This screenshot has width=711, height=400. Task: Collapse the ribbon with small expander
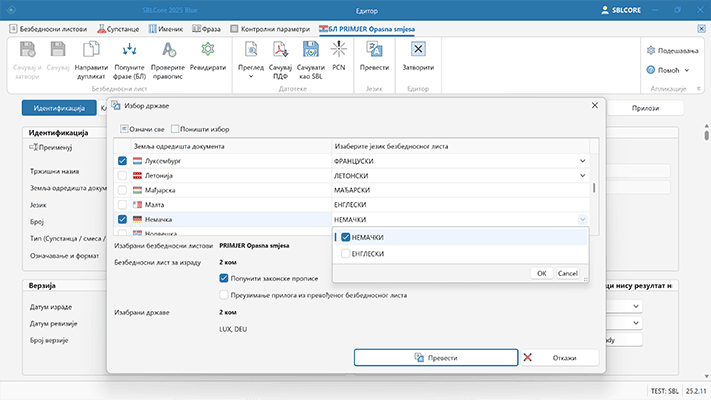coord(699,88)
